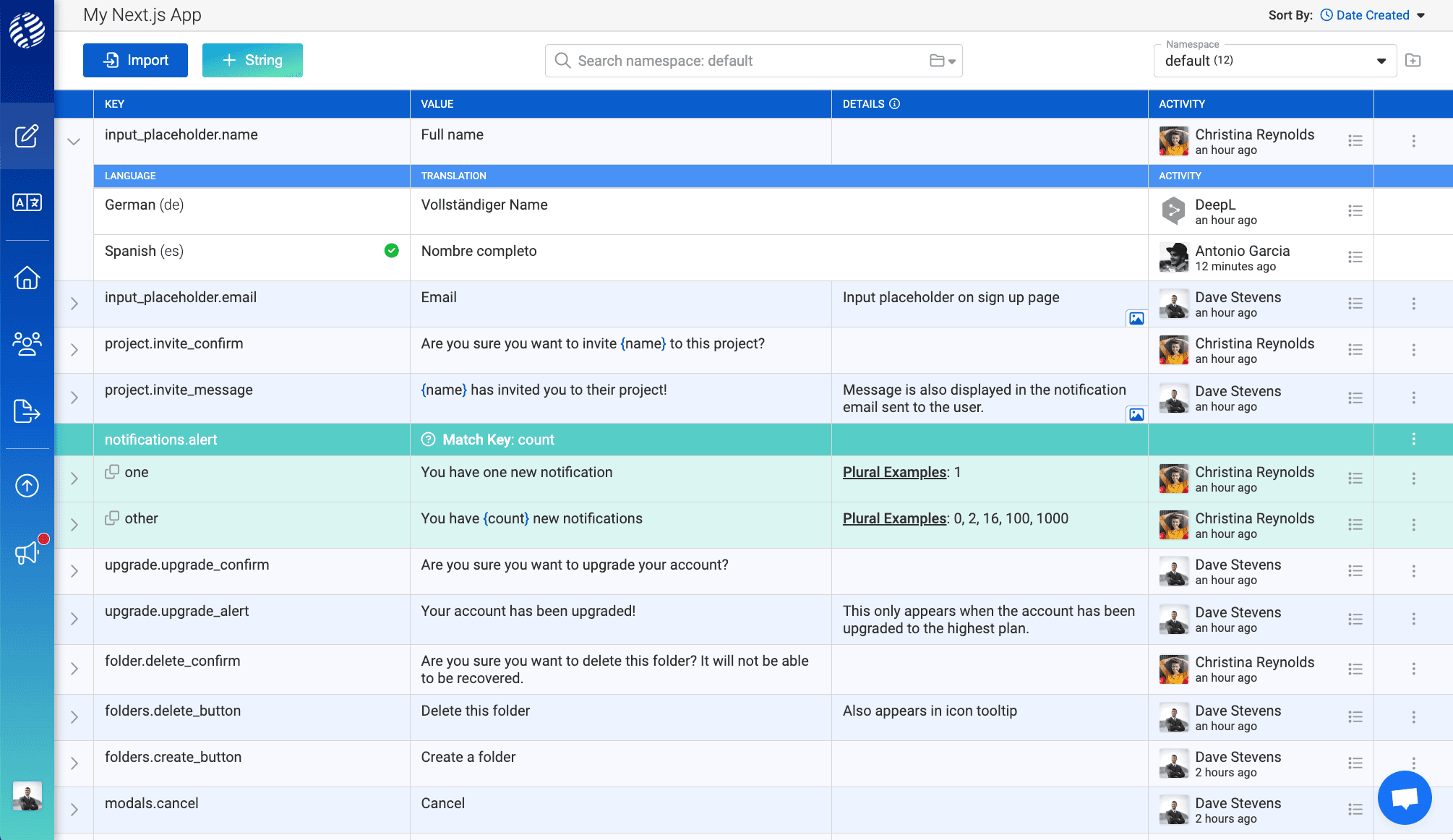Click the Add String button
Viewport: 1453px width, 840px height.
pos(252,60)
